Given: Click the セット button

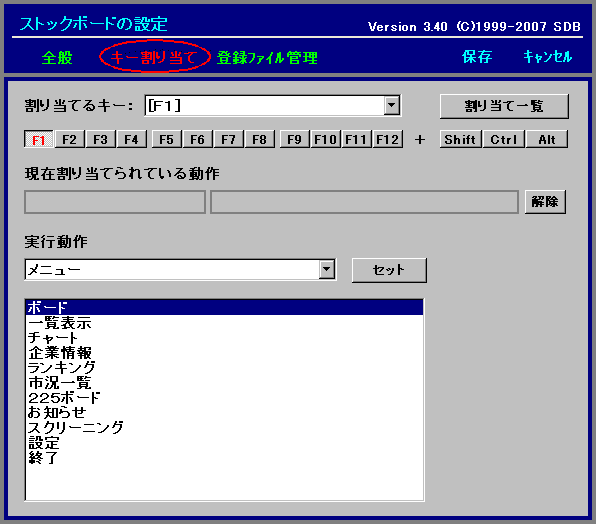Looking at the screenshot, I should [389, 270].
